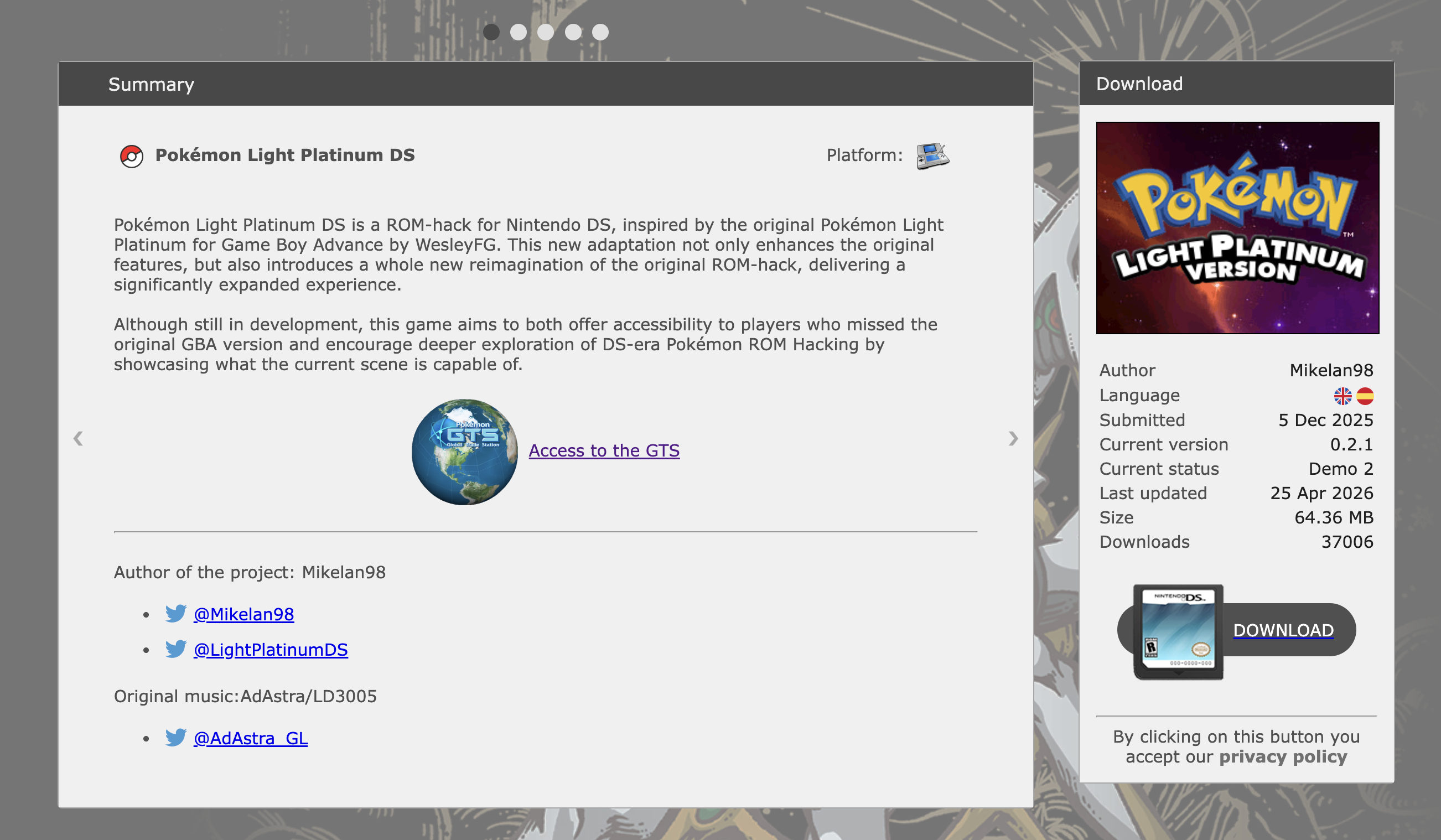Click the Current status value Demo 2

pyautogui.click(x=1341, y=469)
